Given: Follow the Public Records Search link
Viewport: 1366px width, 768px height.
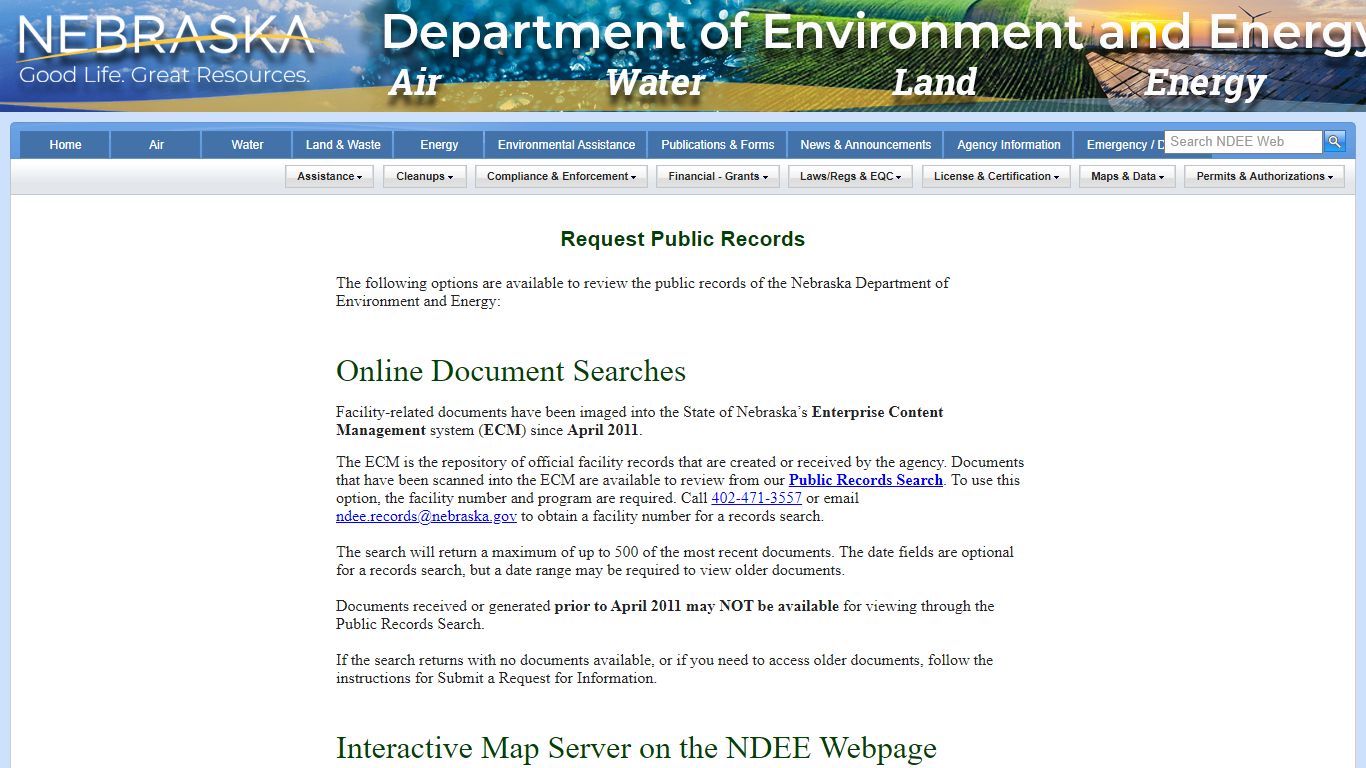Looking at the screenshot, I should 866,480.
